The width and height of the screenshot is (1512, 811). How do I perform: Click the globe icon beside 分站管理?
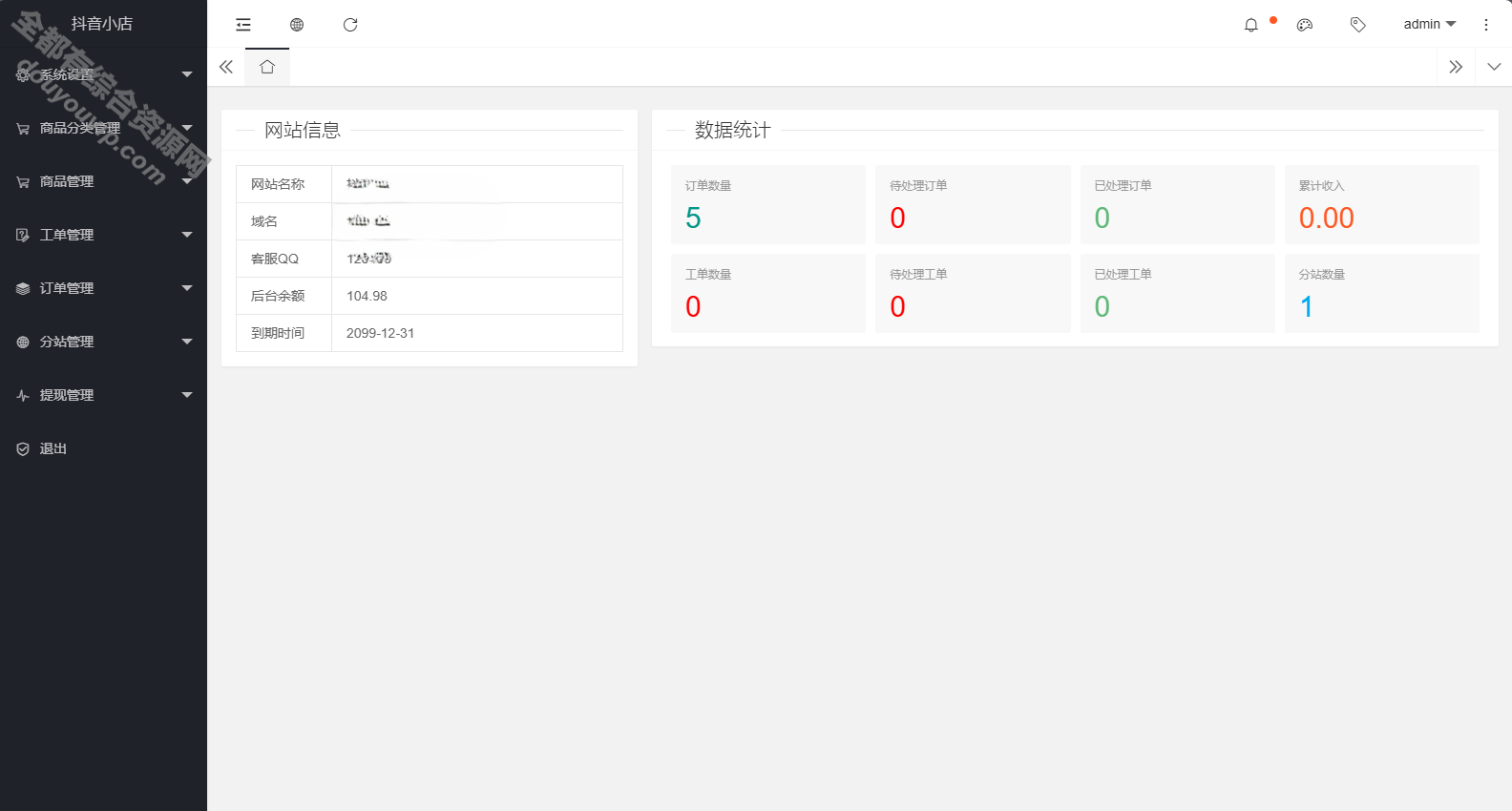pos(23,342)
